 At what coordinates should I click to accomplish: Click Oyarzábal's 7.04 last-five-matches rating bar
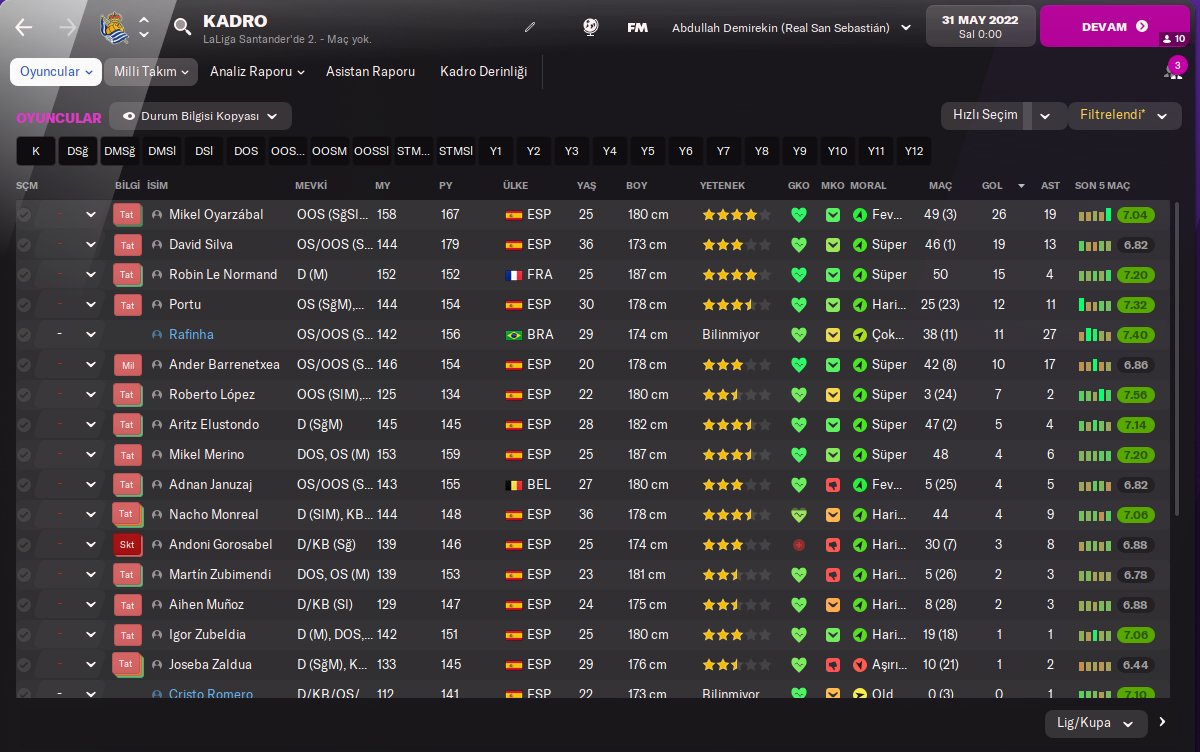coord(1135,215)
